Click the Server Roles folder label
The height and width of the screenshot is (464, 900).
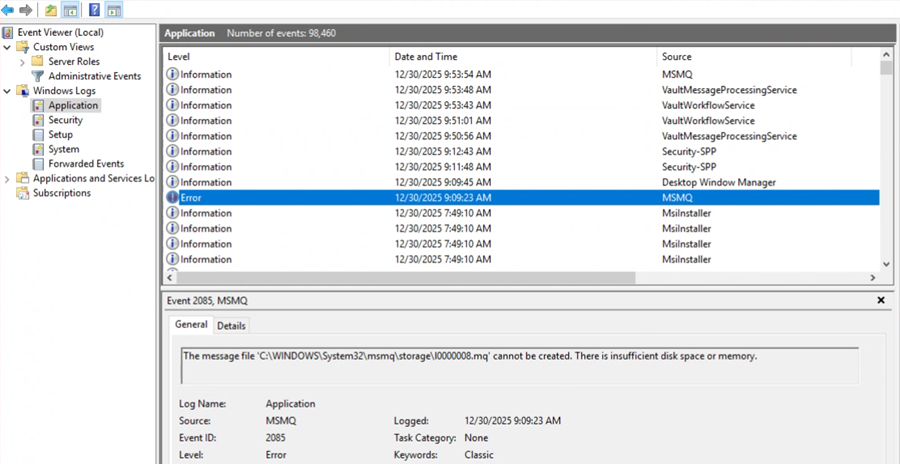click(74, 61)
